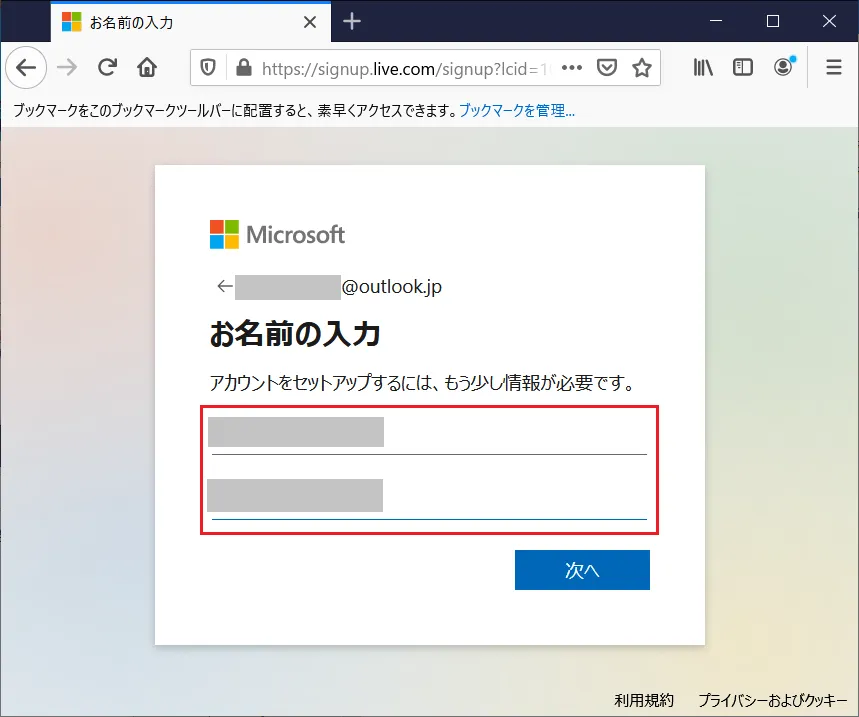Viewport: 859px width, 717px height.
Task: Close the Firefox window
Action: (x=829, y=21)
